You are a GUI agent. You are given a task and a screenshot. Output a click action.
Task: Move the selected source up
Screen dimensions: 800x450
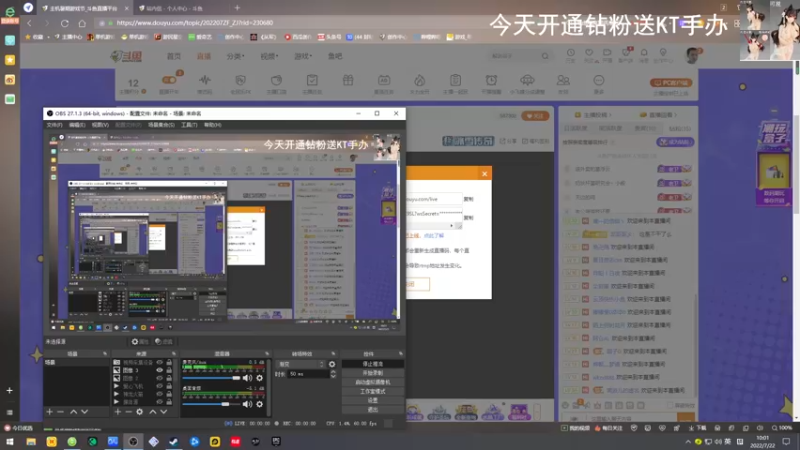pos(153,412)
